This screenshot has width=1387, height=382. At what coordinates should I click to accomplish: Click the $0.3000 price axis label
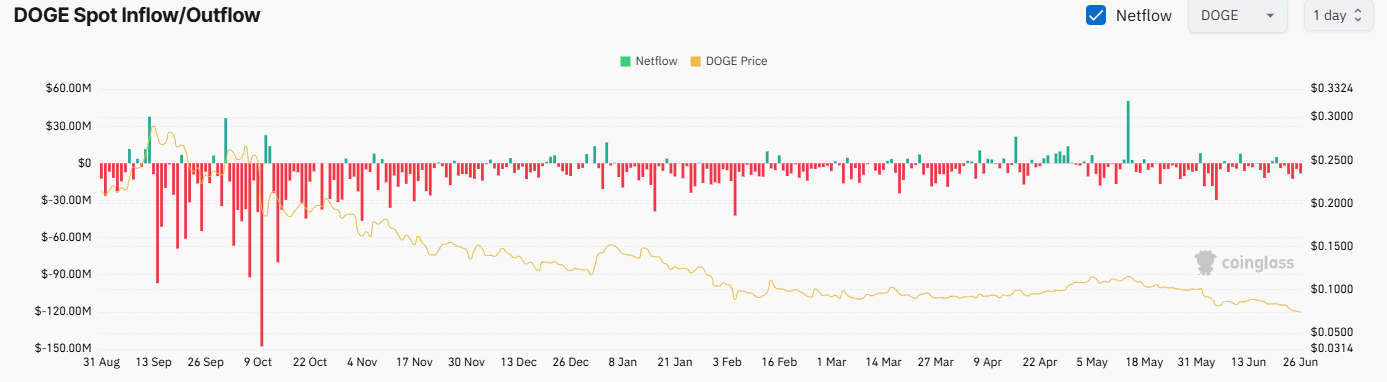tap(1331, 117)
